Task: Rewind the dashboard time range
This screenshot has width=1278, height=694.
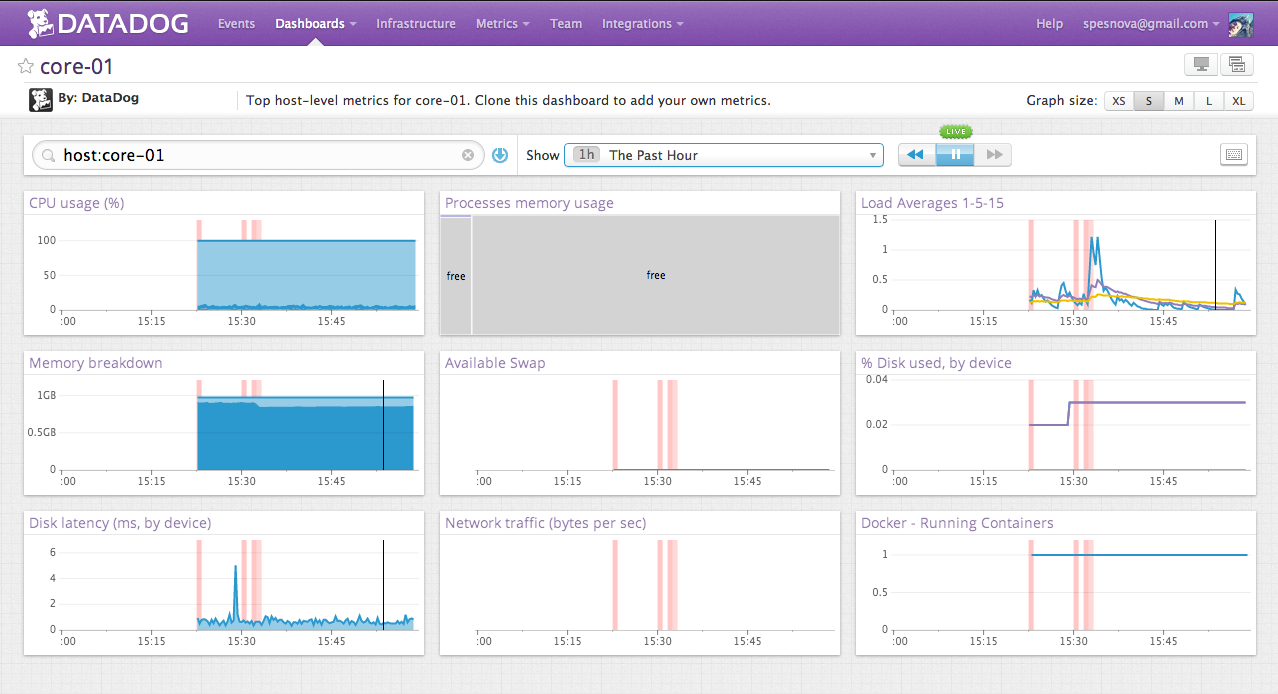Action: [915, 154]
